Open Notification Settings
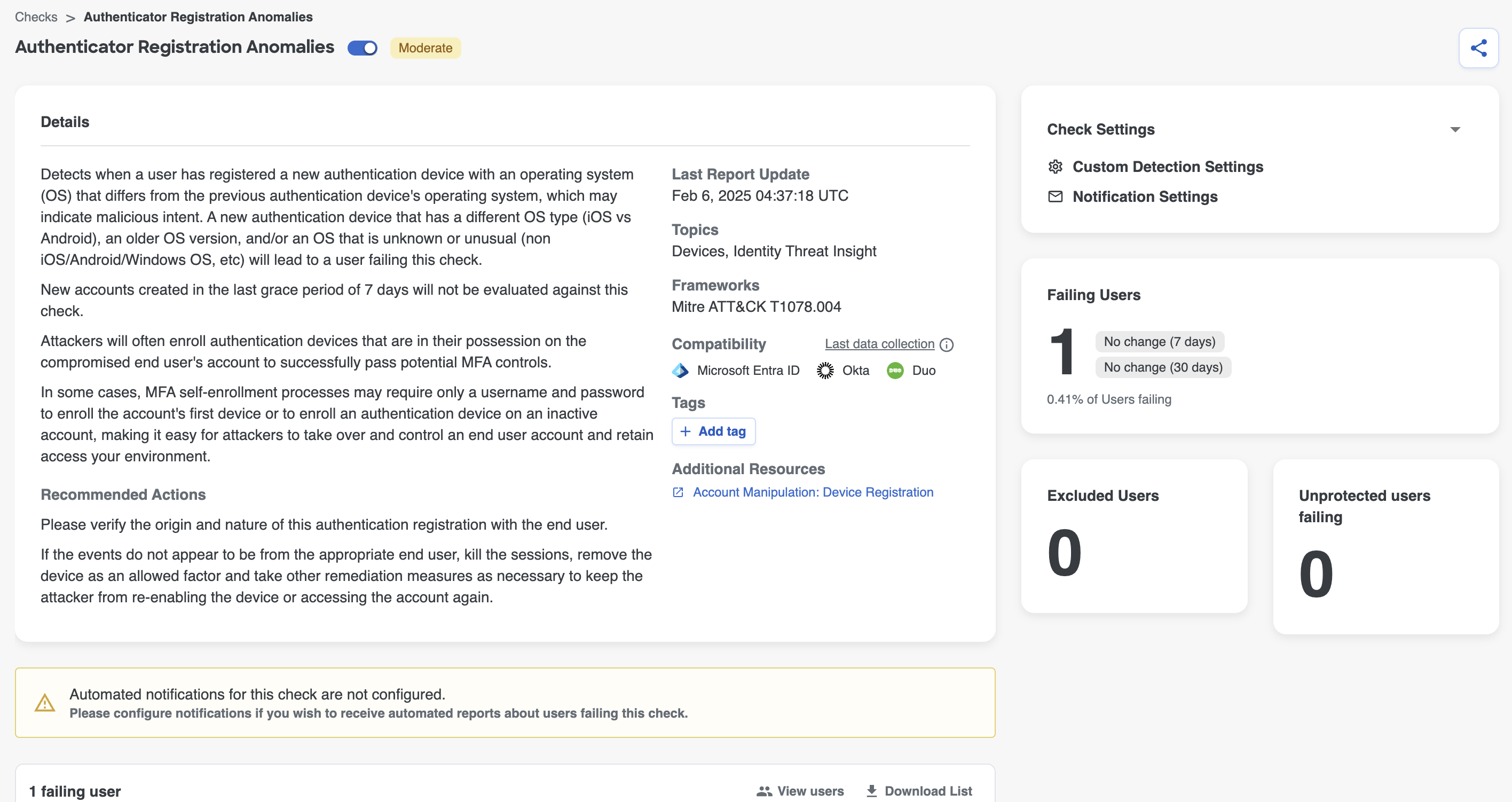 [1145, 196]
